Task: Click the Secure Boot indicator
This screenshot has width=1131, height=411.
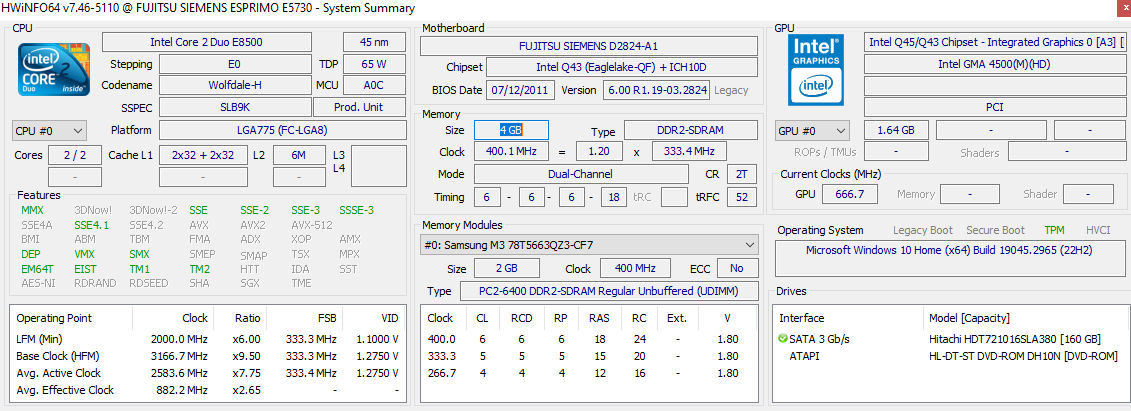Action: click(995, 231)
